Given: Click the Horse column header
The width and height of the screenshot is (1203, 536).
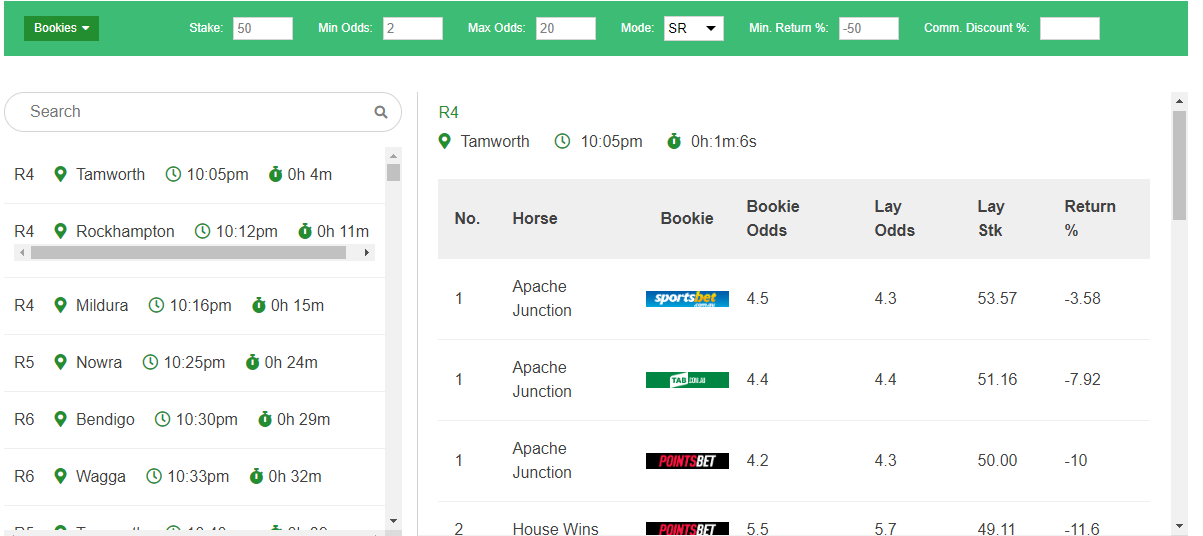Looking at the screenshot, I should (x=535, y=218).
